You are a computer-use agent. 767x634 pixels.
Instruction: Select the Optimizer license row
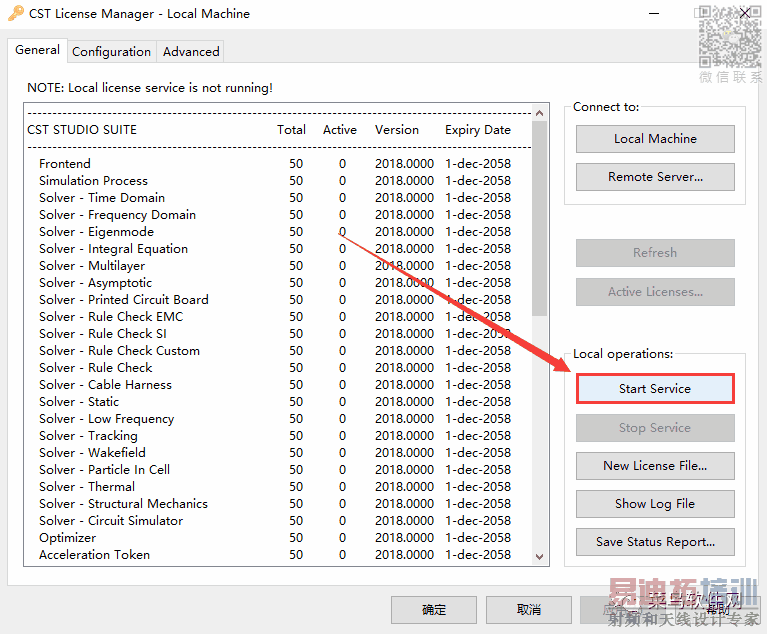pos(275,538)
